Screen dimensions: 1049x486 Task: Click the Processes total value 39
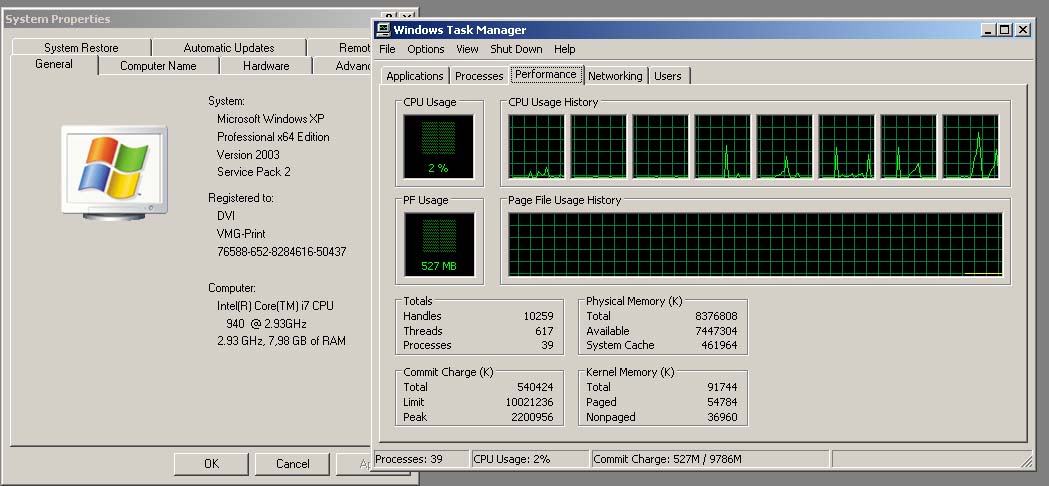(547, 345)
